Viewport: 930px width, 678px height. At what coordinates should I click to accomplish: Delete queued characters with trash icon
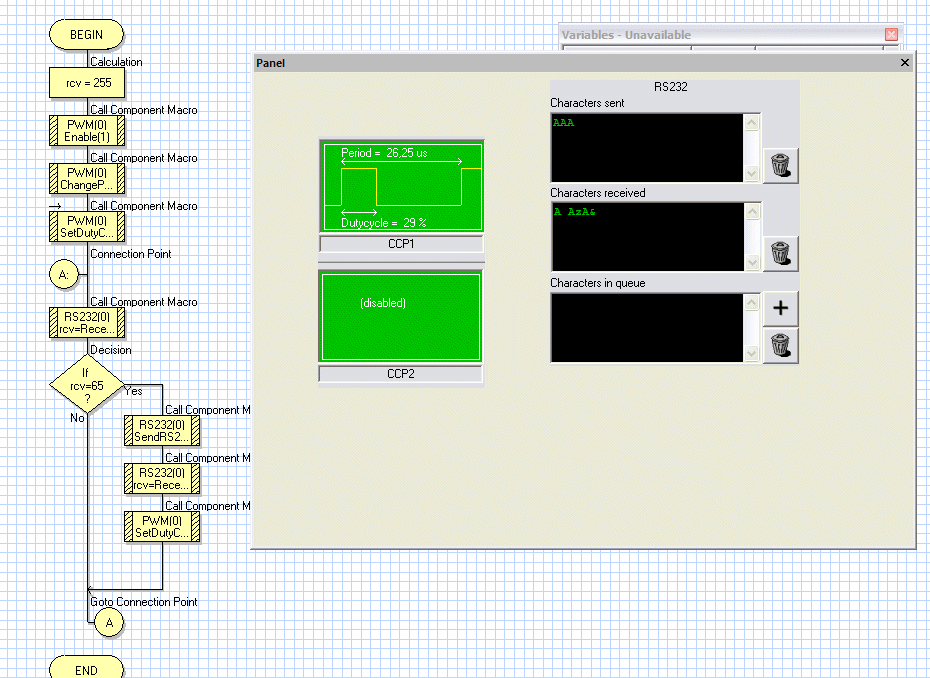[781, 346]
